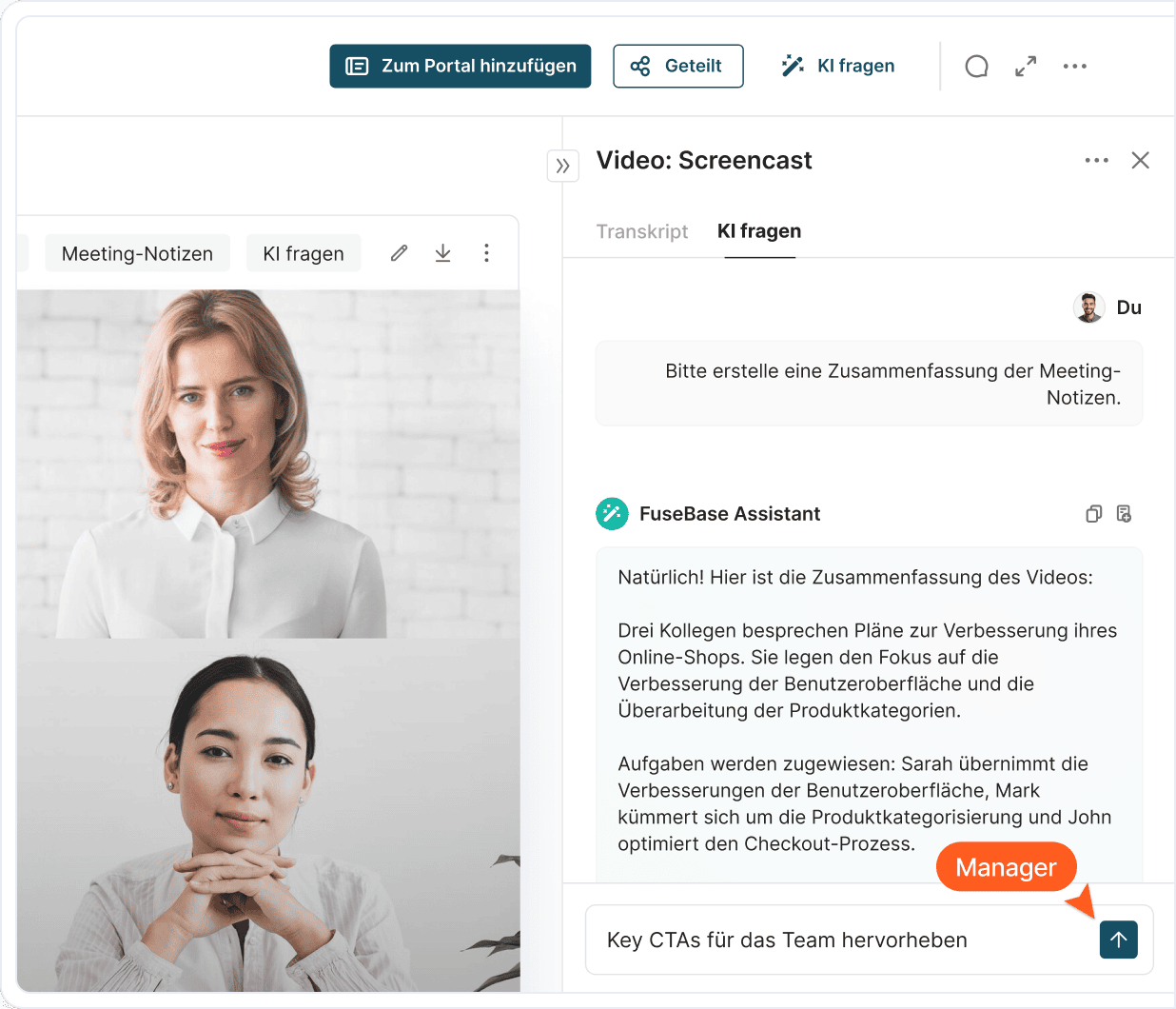Open Video: Screencast panel options menu

click(1096, 161)
